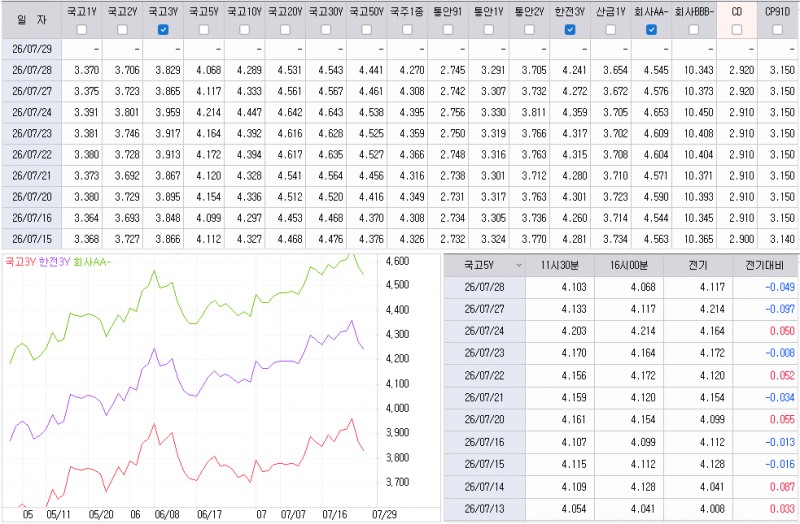Enable the 국고1Y checkbox
Viewport: 800px width, 524px height.
pyautogui.click(x=82, y=30)
